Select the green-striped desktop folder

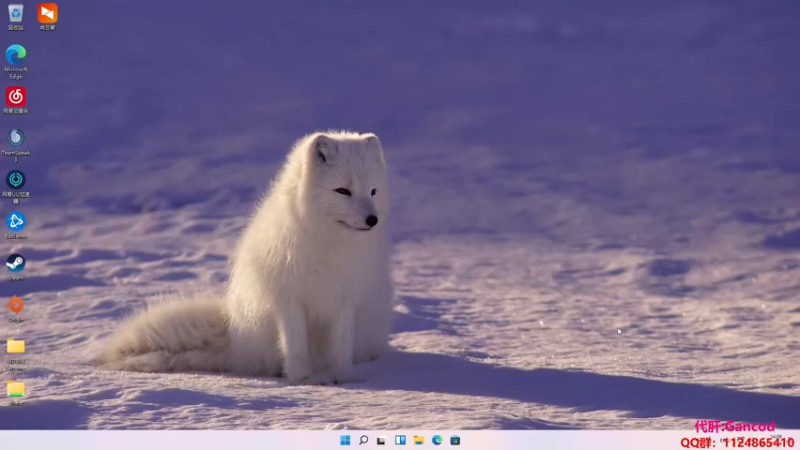[x=16, y=393]
